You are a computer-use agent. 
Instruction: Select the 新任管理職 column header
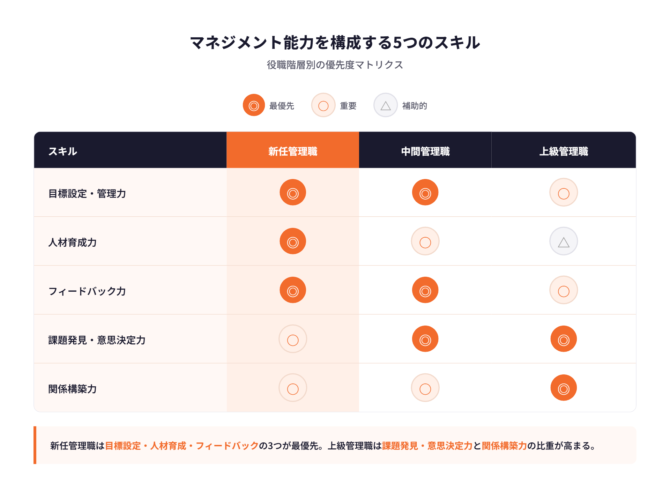[x=292, y=151]
